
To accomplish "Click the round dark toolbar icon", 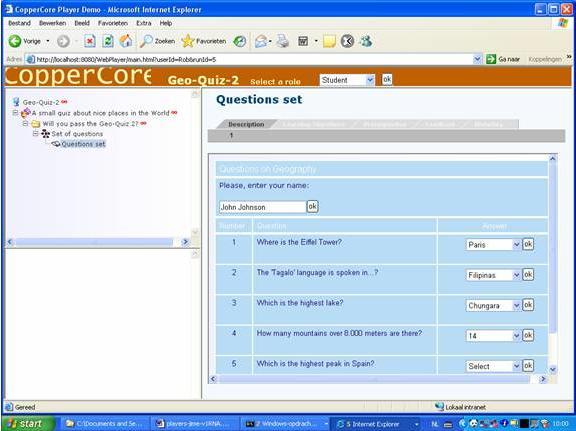I will (x=347, y=41).
